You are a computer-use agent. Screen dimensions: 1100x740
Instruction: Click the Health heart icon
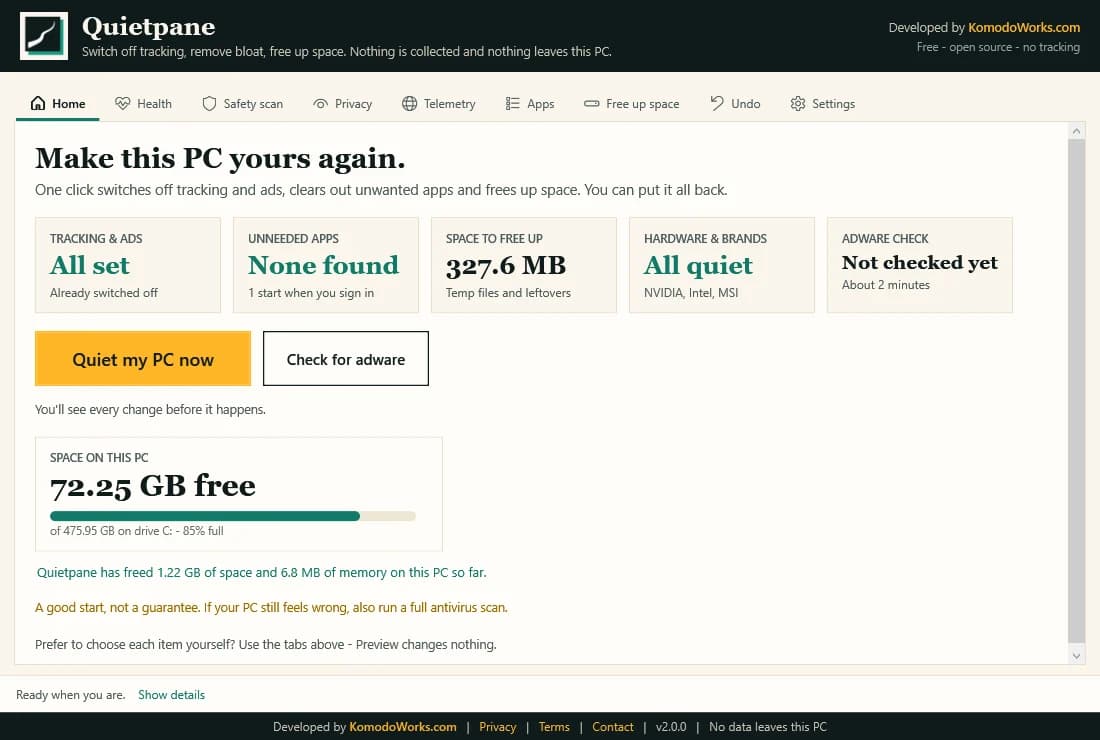[x=123, y=103]
